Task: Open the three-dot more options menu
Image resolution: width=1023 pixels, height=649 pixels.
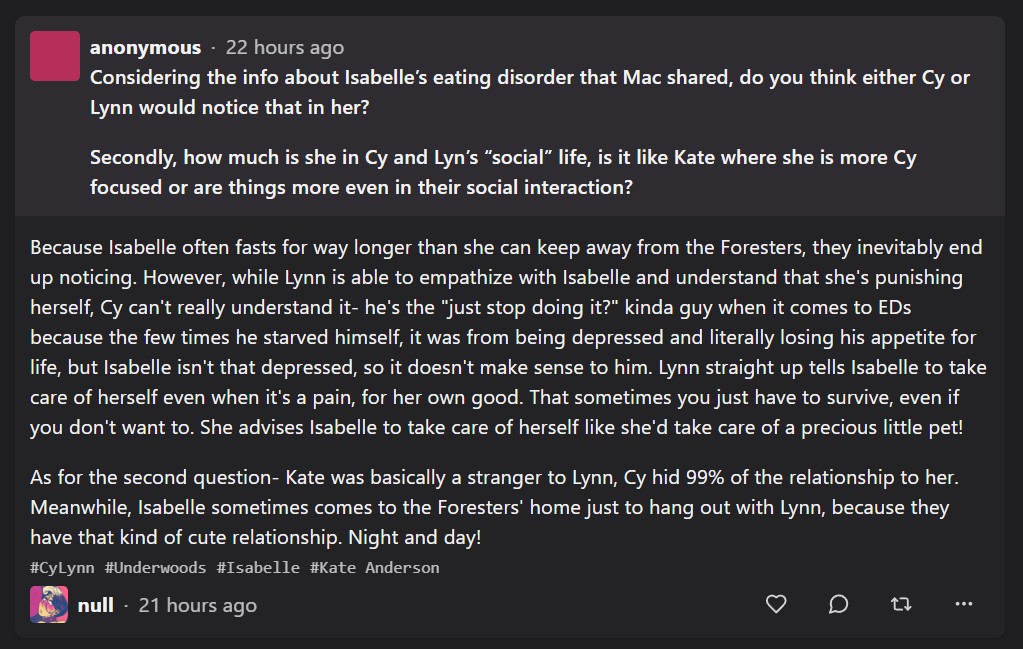Action: pyautogui.click(x=964, y=605)
